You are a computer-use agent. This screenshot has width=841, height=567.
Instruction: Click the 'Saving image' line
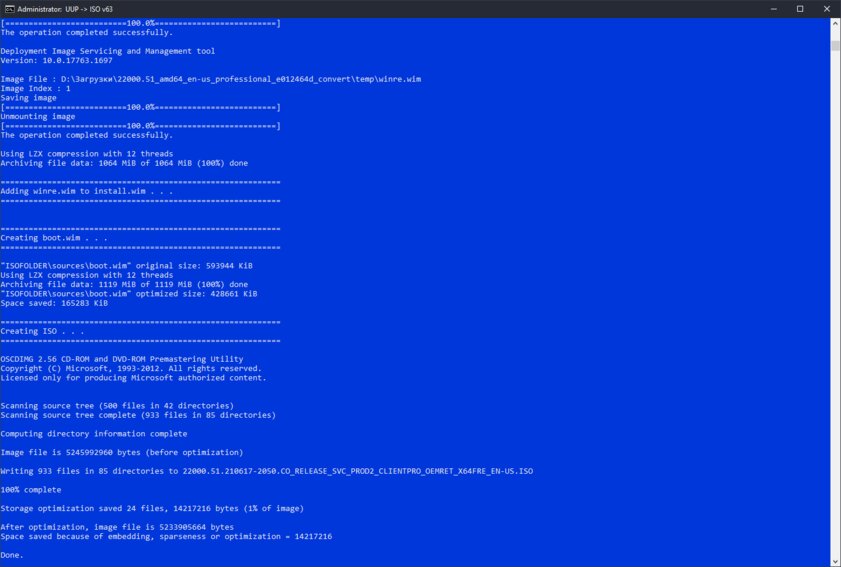(28, 98)
